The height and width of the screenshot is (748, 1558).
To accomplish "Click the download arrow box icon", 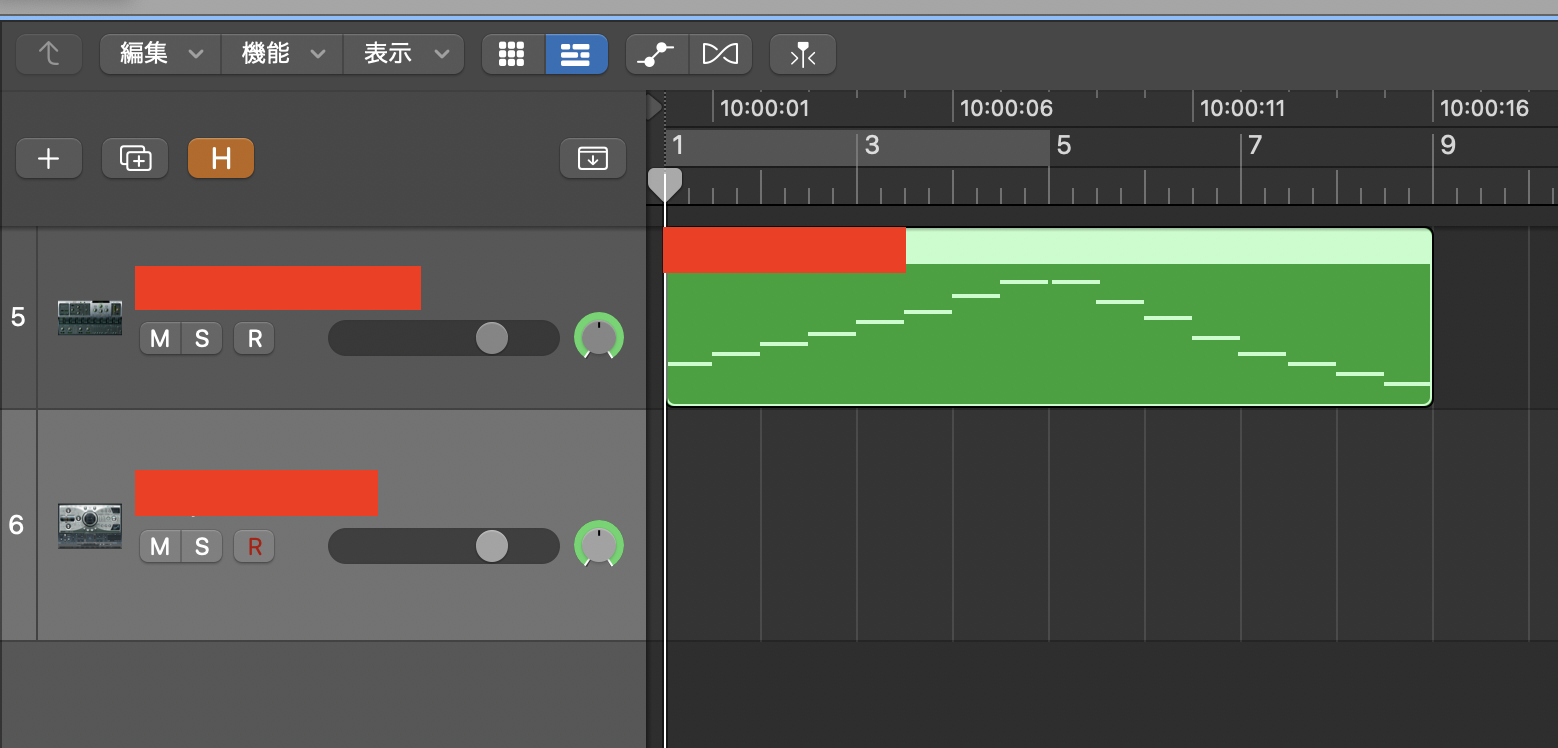I will point(592,158).
